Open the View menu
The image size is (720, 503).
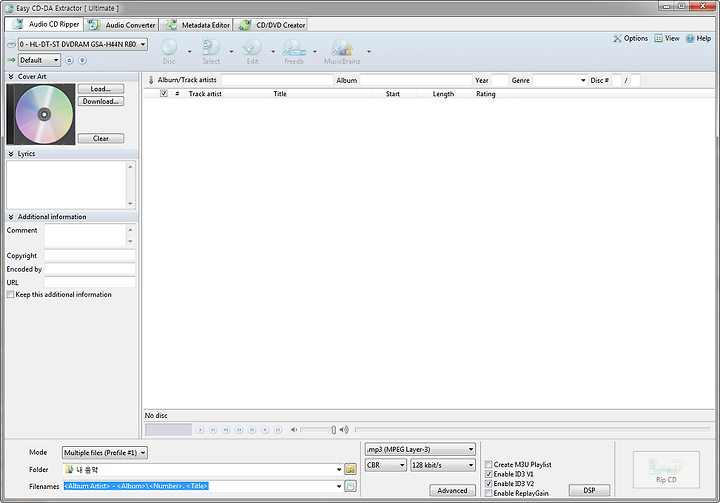coord(667,38)
